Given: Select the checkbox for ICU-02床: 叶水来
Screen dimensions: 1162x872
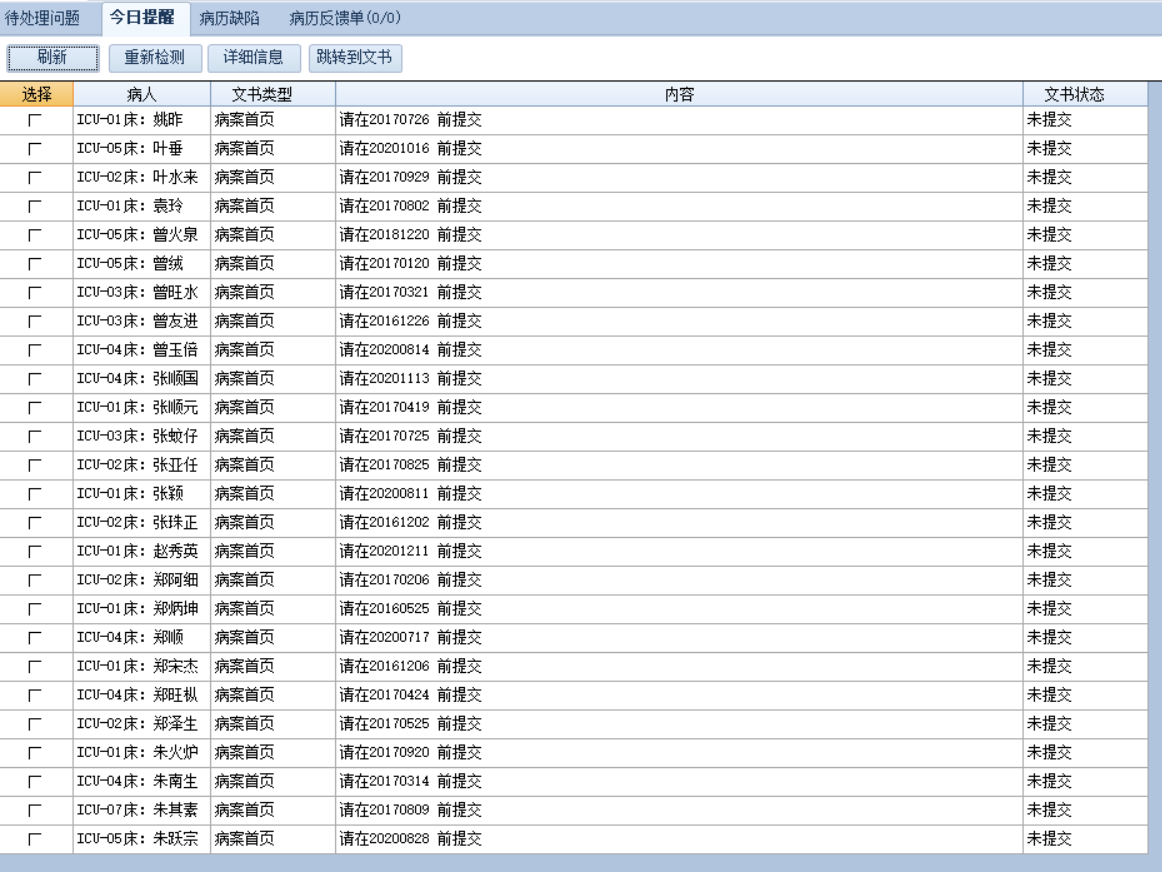Looking at the screenshot, I should tap(34, 178).
